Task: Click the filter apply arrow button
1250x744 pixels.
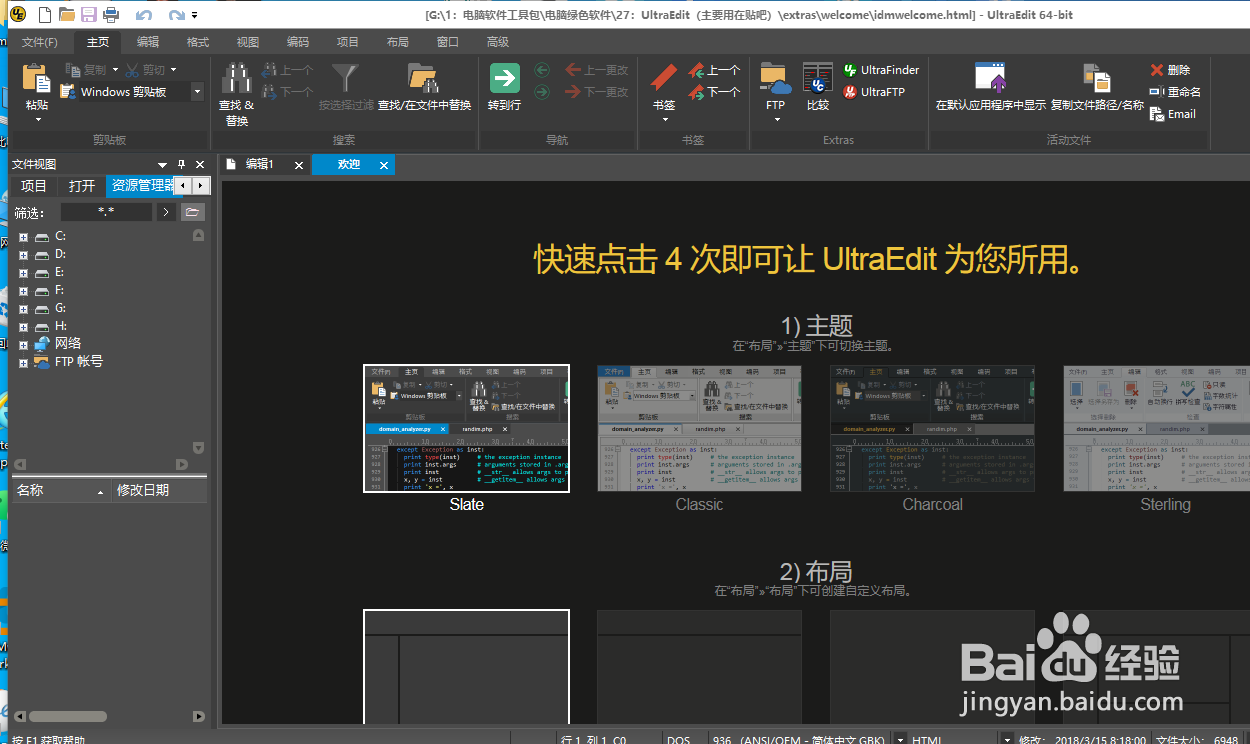Action: click(166, 212)
